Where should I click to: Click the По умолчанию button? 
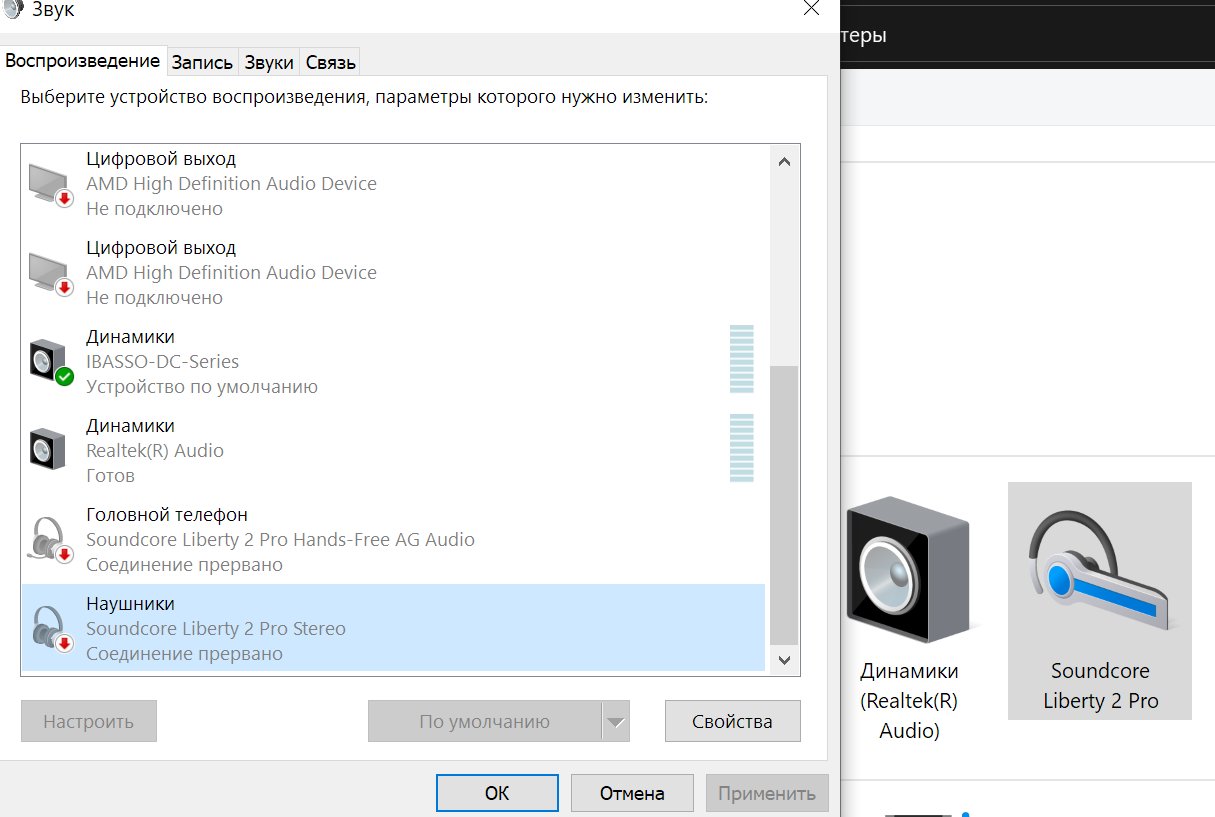(x=484, y=721)
